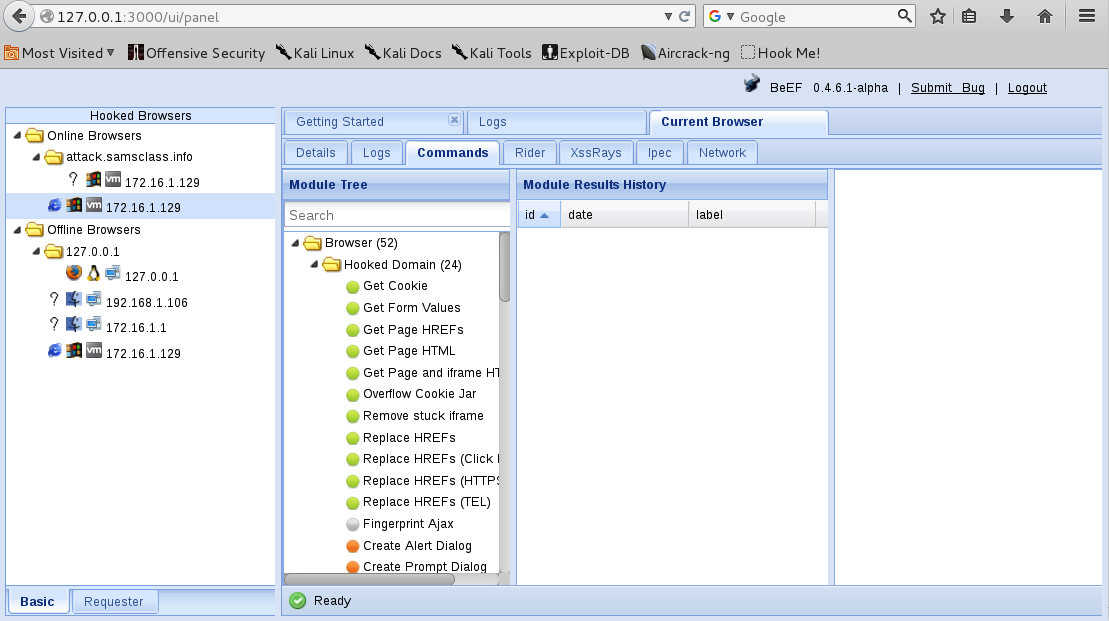The height and width of the screenshot is (621, 1109).
Task: Collapse the Hooked Domain (24) folder
Action: (314, 265)
